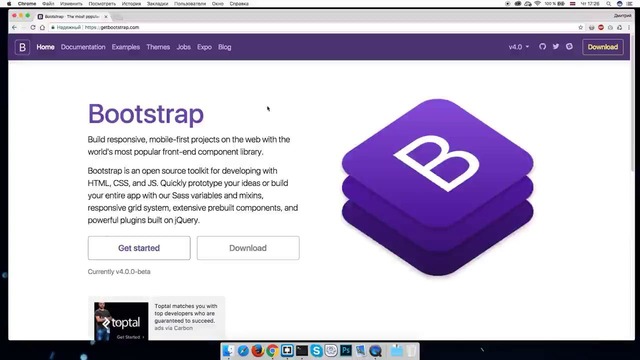Viewport: 640px width, 360px height.
Task: Click the Toptal ad text
Action: click(x=186, y=313)
